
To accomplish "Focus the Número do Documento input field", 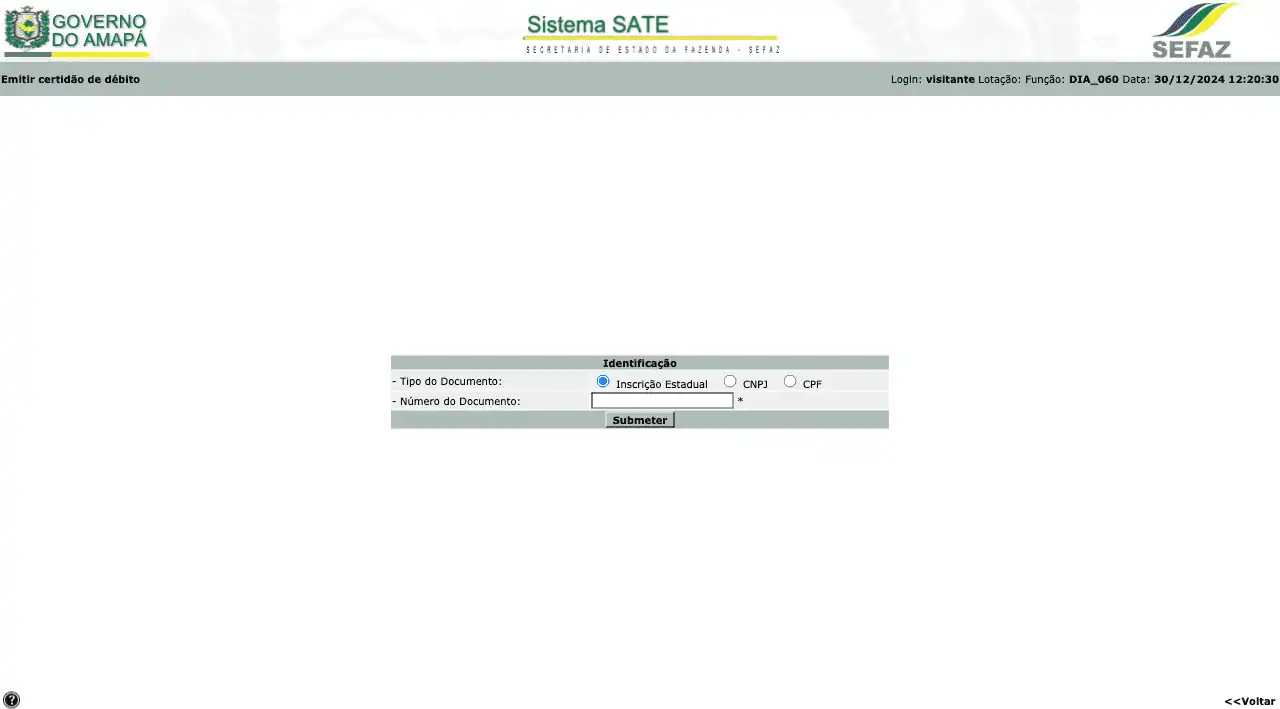I will pyautogui.click(x=662, y=401).
